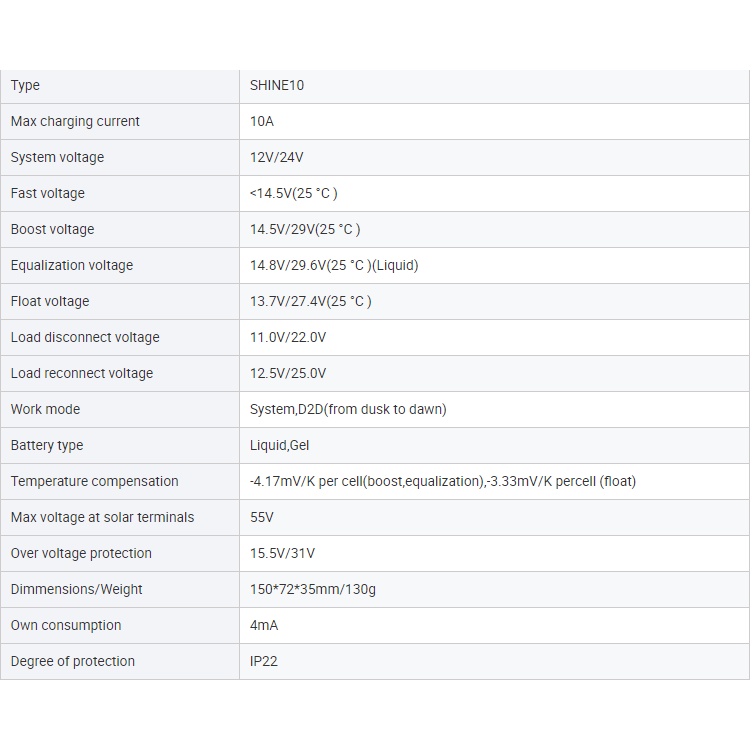Click the Boost voltage 14.5V/29V value
Image resolution: width=752 pixels, height=752 pixels.
point(305,229)
